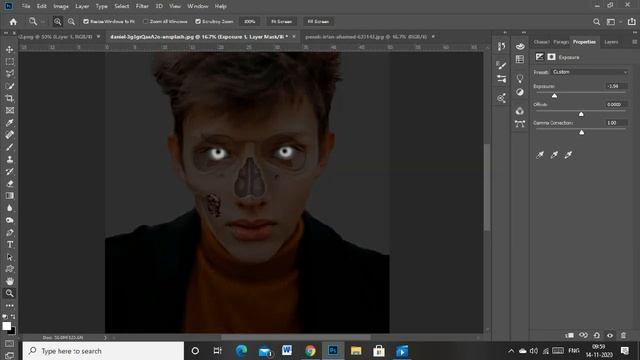Switch to the Layers tab
640x360 pixels.
pos(611,42)
